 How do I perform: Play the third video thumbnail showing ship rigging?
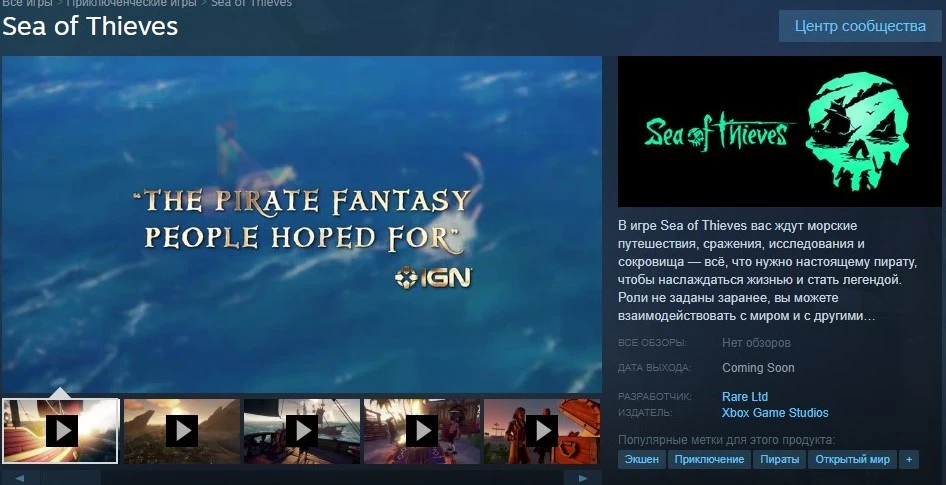(x=302, y=431)
